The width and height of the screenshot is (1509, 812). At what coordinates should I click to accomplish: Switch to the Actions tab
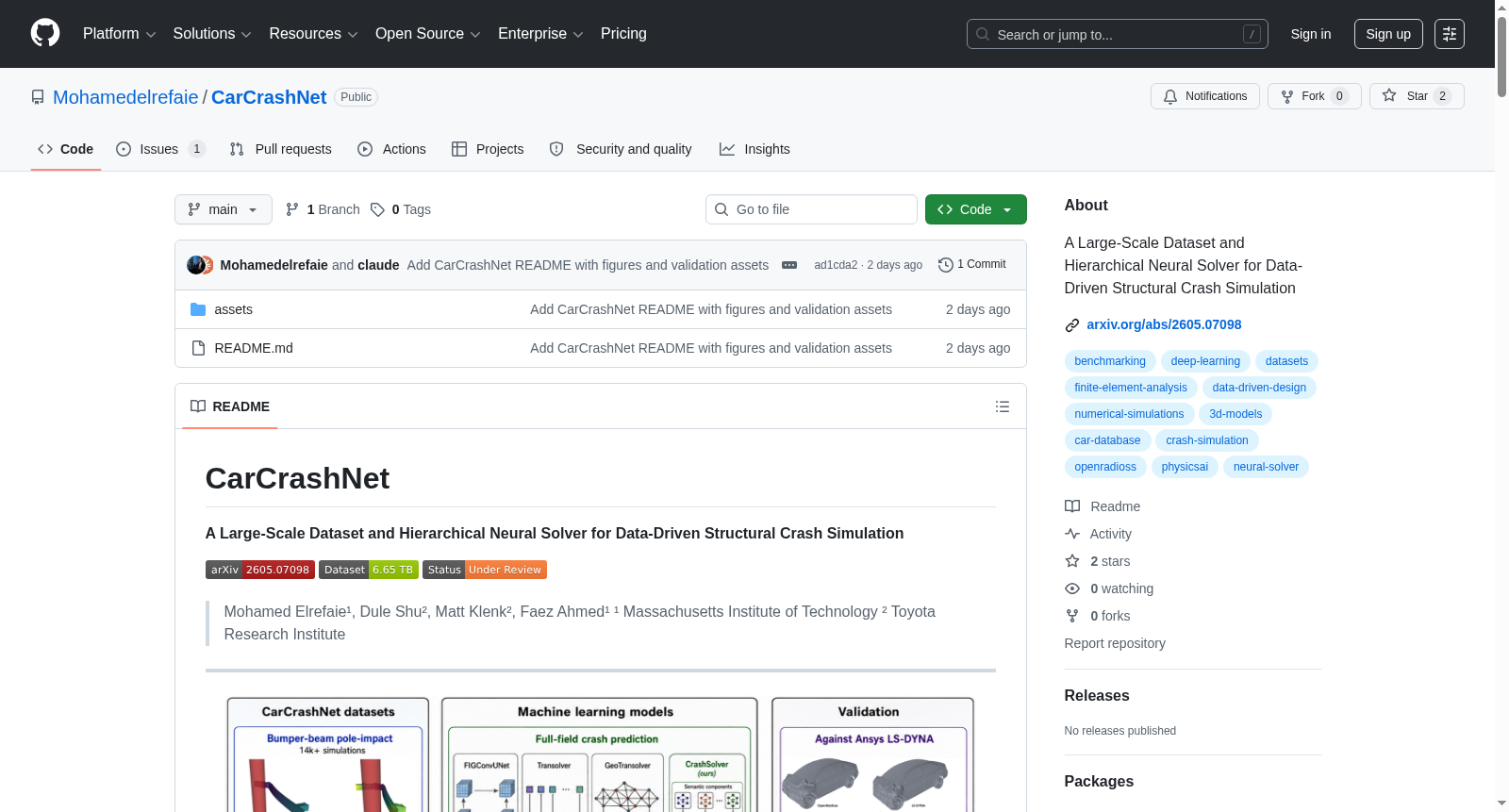pos(391,149)
